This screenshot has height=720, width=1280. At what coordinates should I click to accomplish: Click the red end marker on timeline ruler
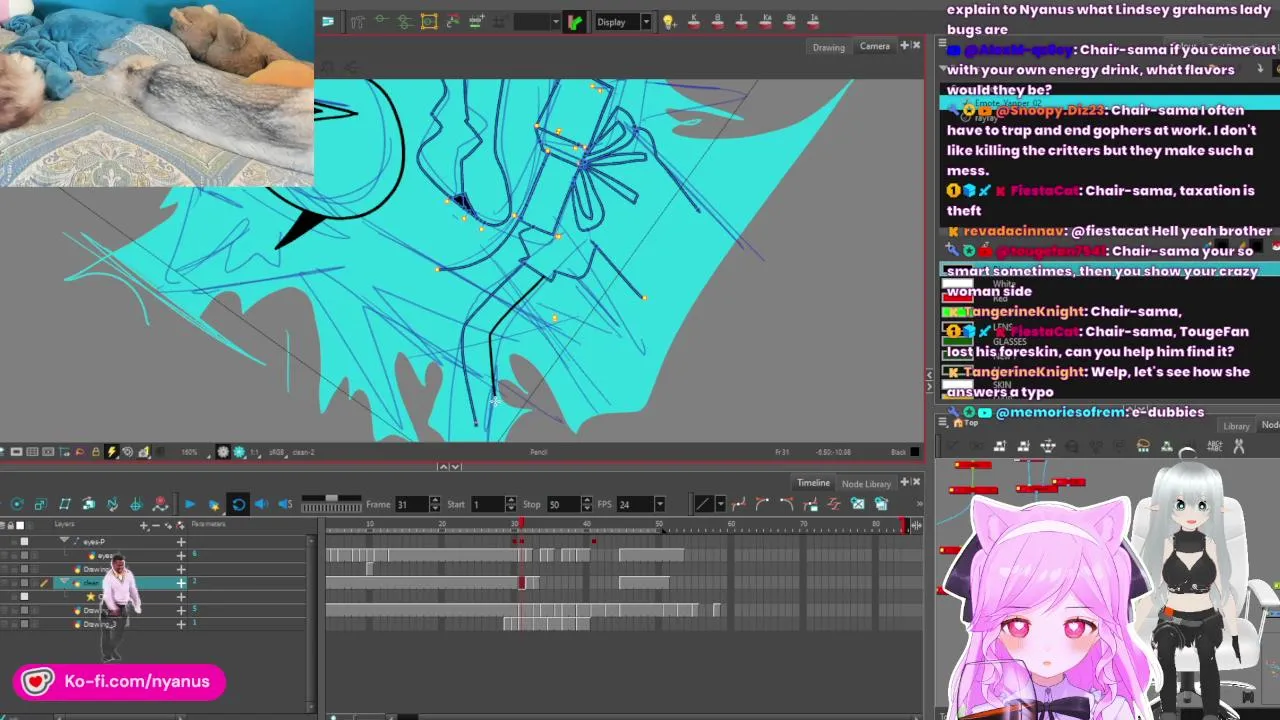coord(906,525)
